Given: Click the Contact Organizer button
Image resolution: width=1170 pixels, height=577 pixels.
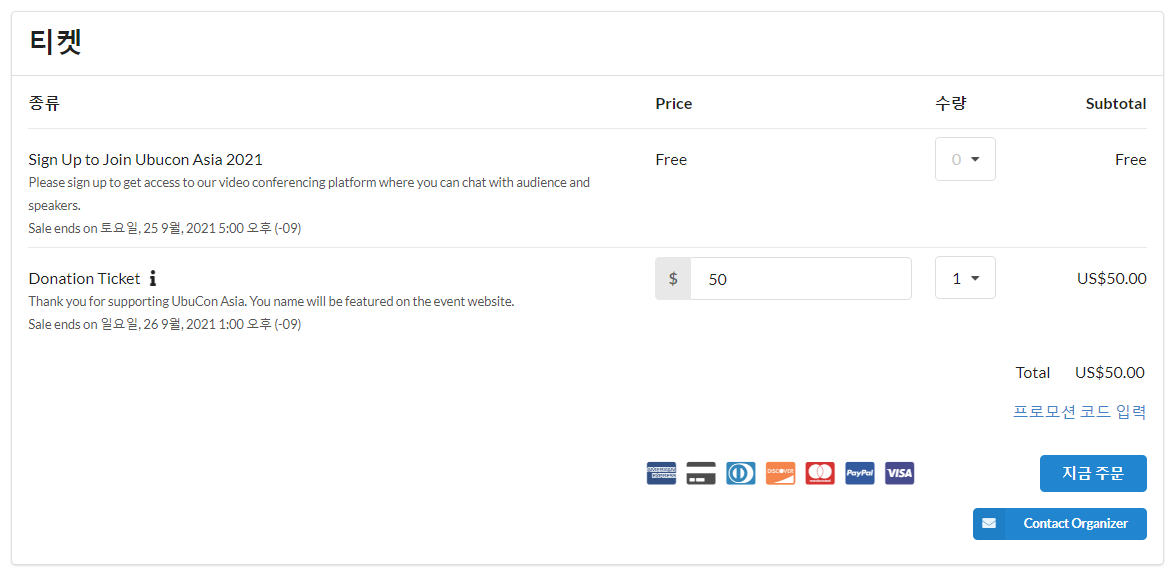Looking at the screenshot, I should 1060,523.
